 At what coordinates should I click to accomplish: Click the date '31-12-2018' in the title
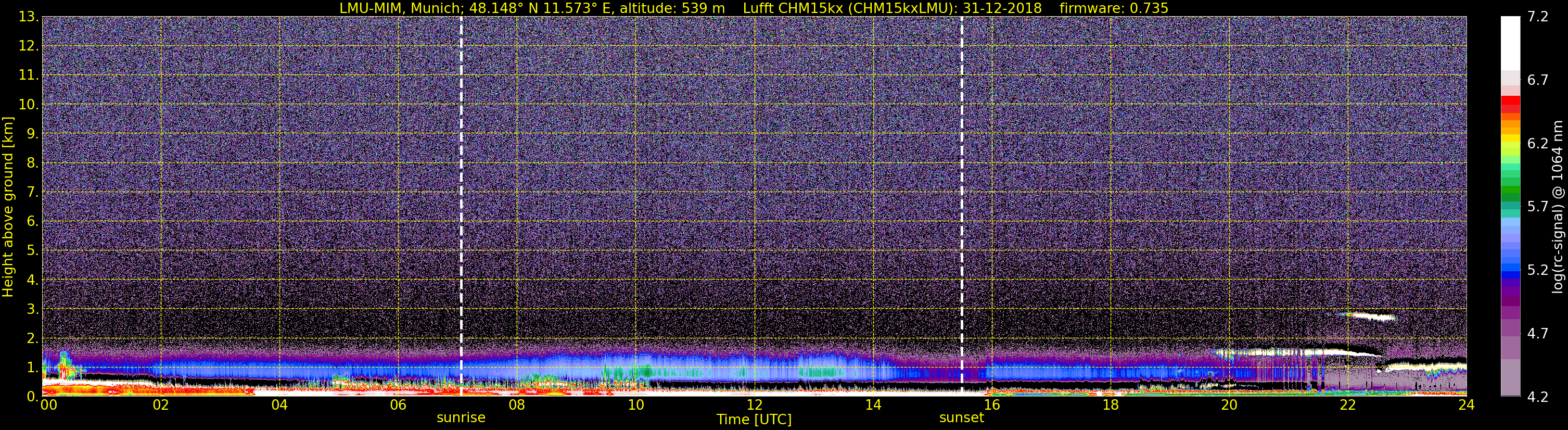click(1001, 8)
